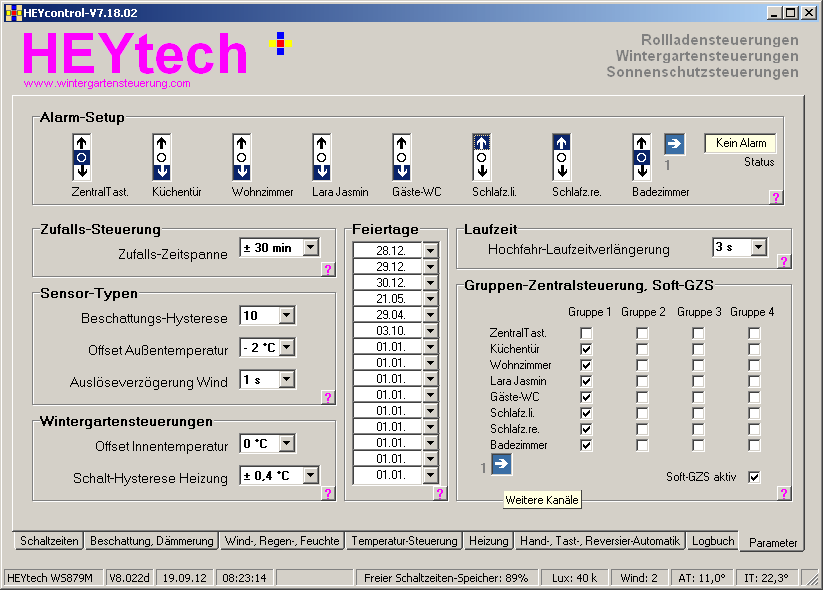Open help for Zufalls-Steuerung
Image resolution: width=823 pixels, height=590 pixels.
pyautogui.click(x=328, y=270)
